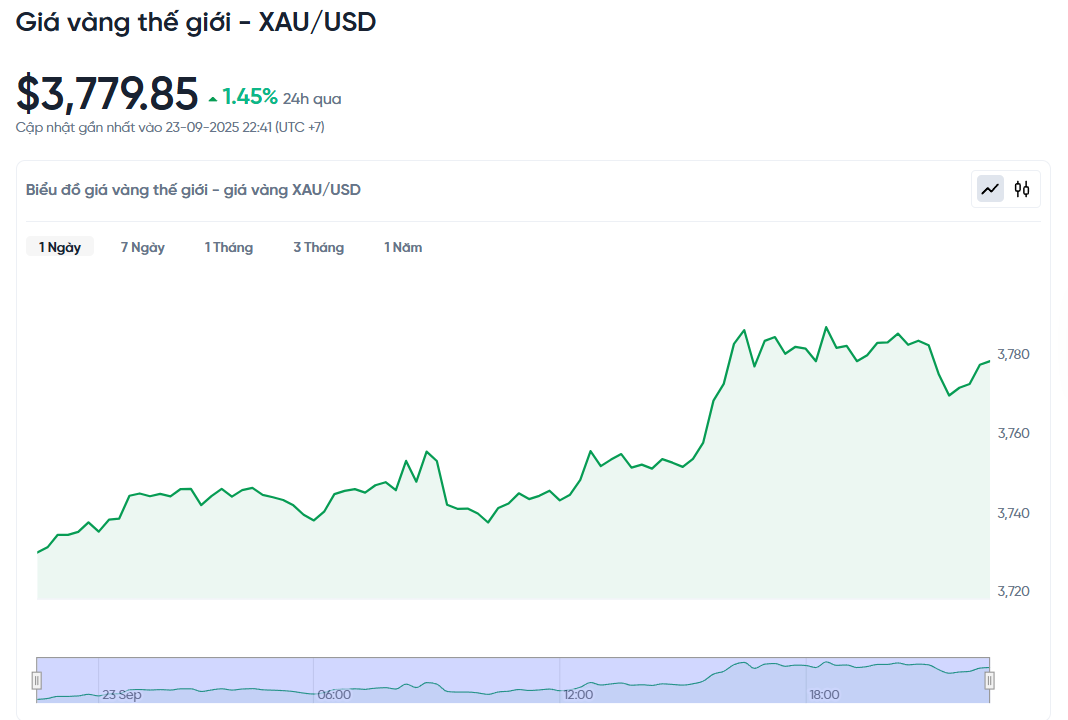The height and width of the screenshot is (720, 1068).
Task: Select the 1 Năm timeframe
Action: [402, 246]
